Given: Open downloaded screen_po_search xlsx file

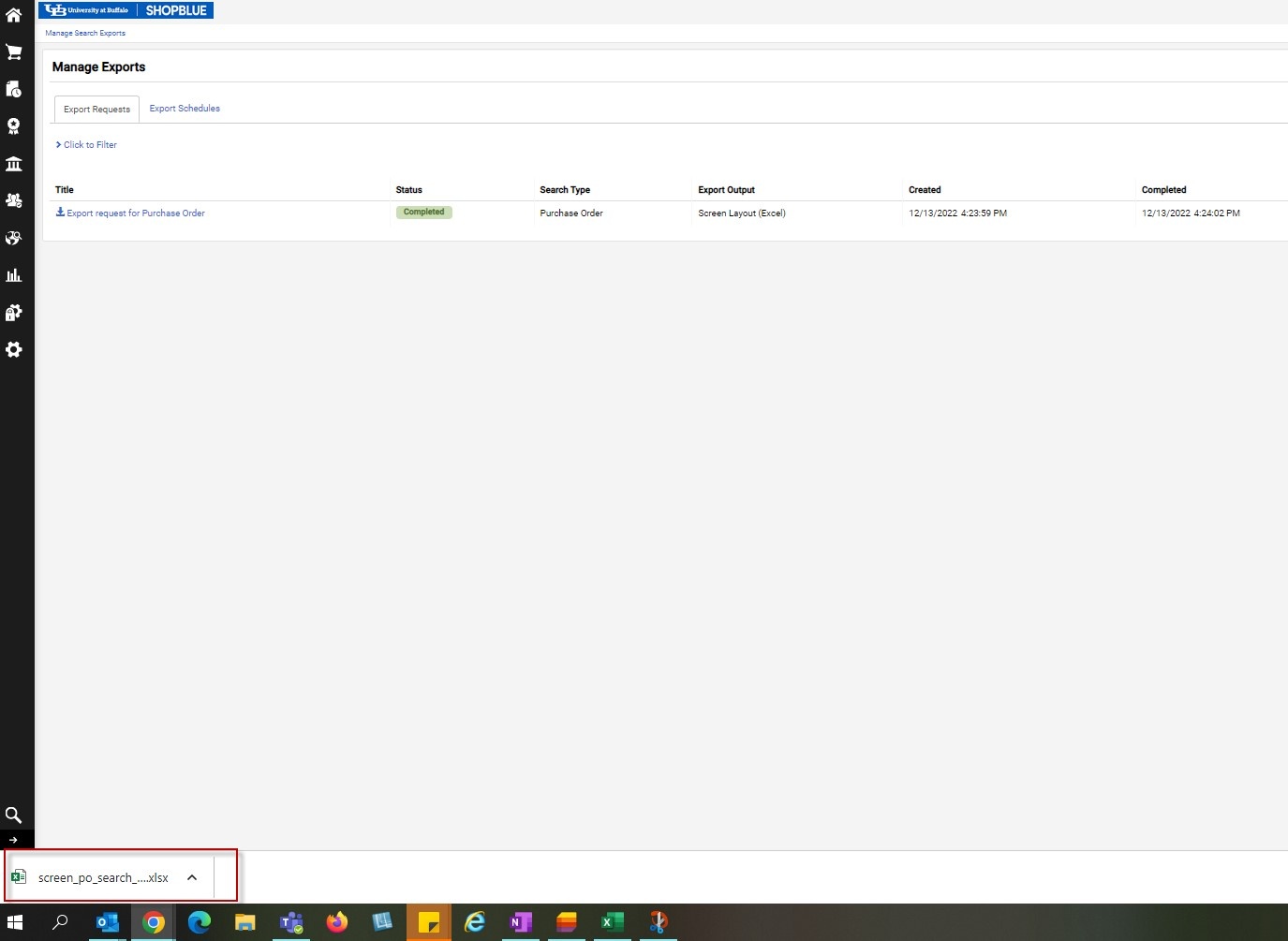Looking at the screenshot, I should pos(102,877).
